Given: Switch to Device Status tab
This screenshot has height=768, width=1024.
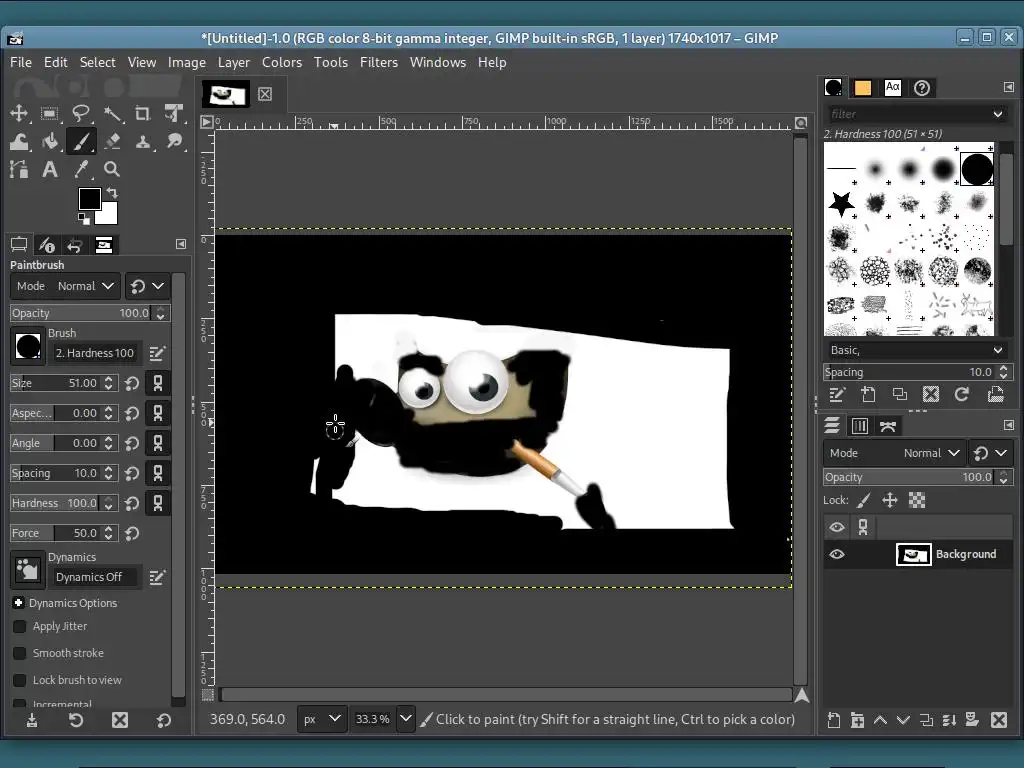Looking at the screenshot, I should (46, 246).
